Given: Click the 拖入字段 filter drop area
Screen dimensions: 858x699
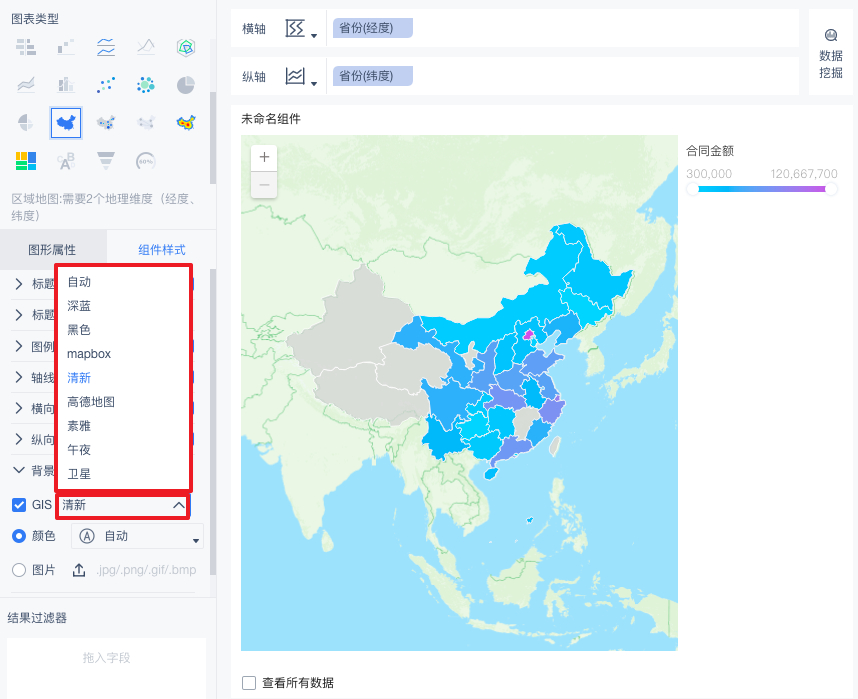Looking at the screenshot, I should coord(107,668).
